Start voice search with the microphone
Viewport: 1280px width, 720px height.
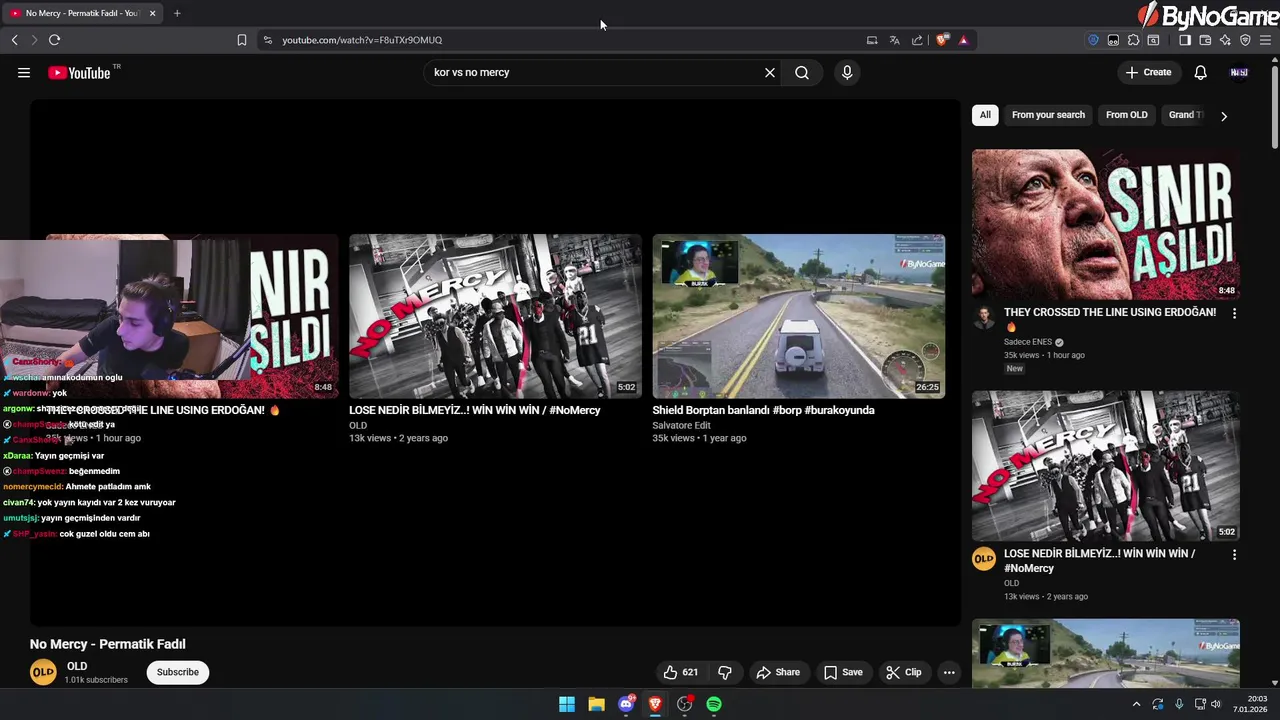[x=847, y=72]
